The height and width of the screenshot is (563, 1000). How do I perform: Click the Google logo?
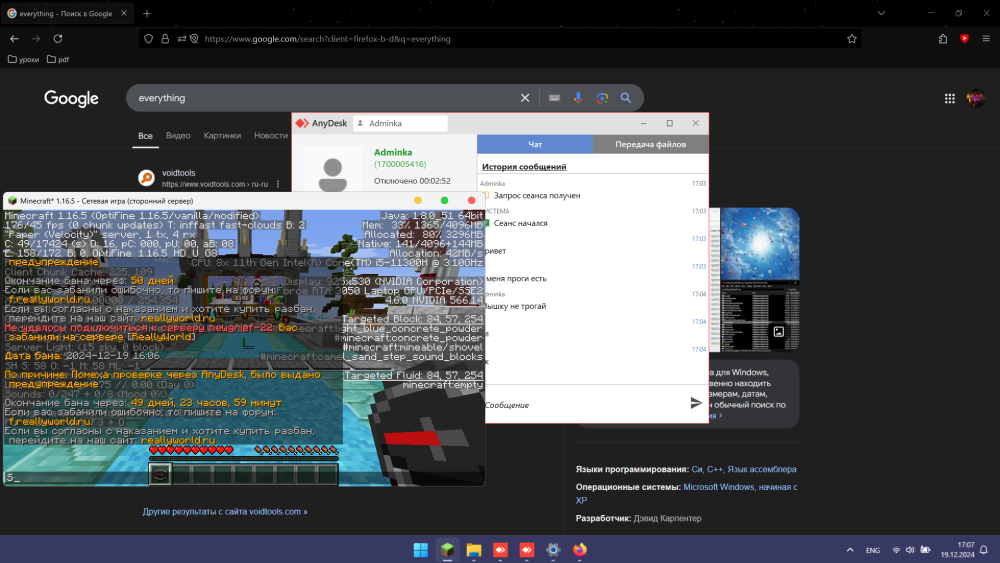[71, 98]
